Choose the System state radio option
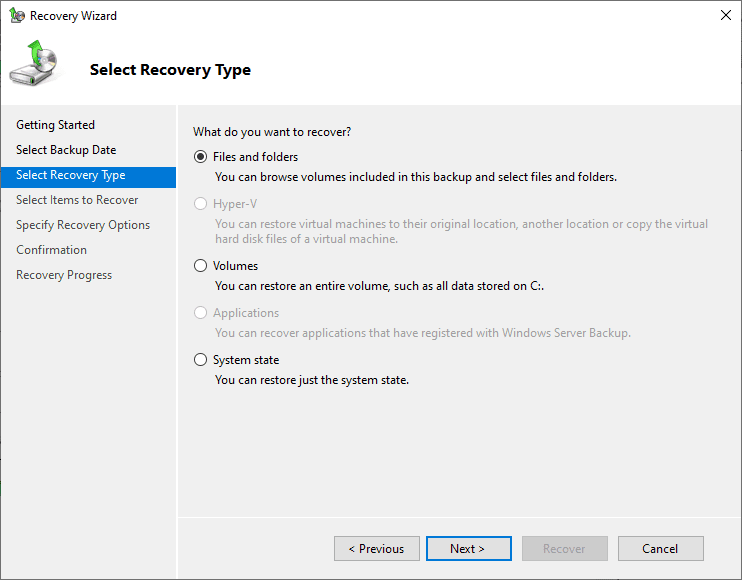The width and height of the screenshot is (742, 580). point(201,360)
